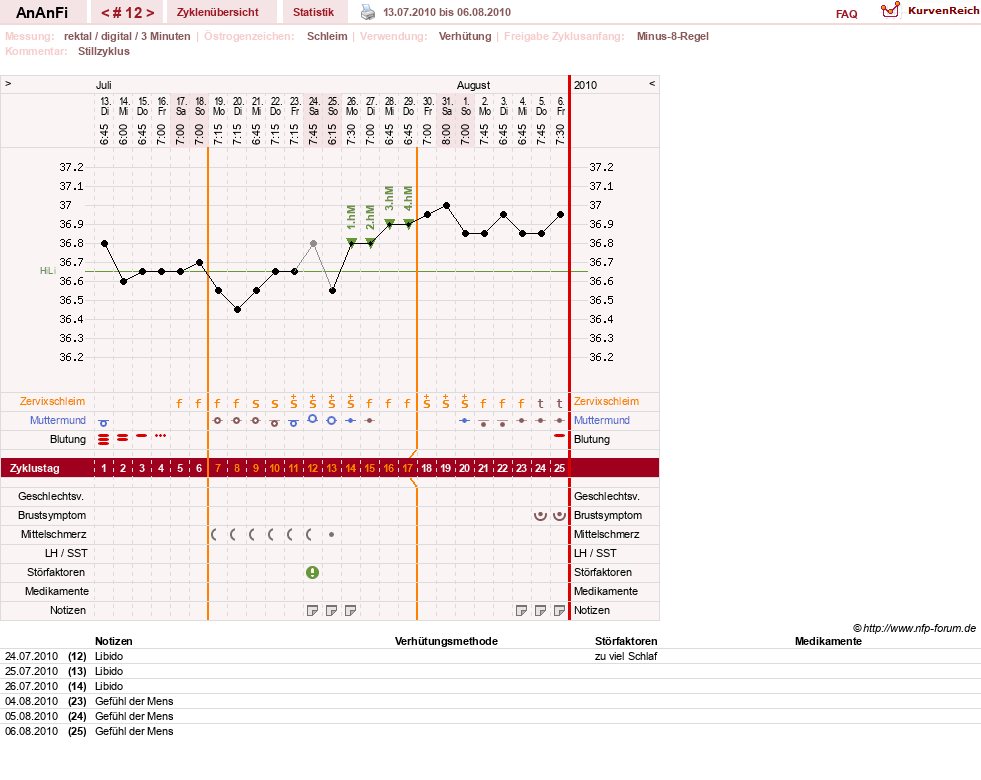Click the 'HiLi' label on the chart
This screenshot has width=981, height=780.
[48, 271]
